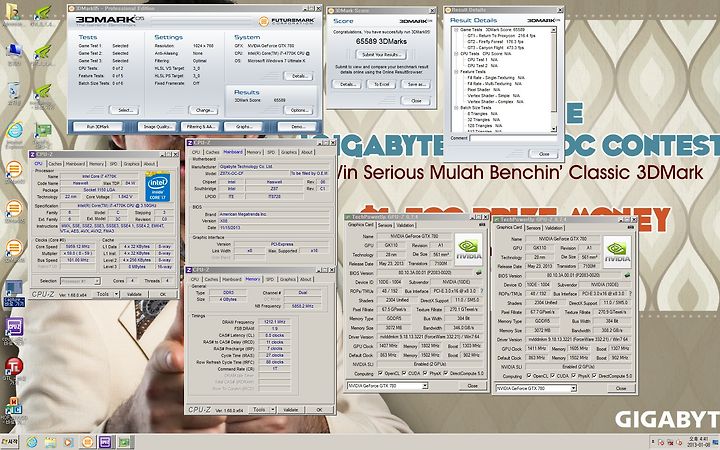Open Windows Explorer from the taskbar
The image size is (720, 450).
point(50,442)
